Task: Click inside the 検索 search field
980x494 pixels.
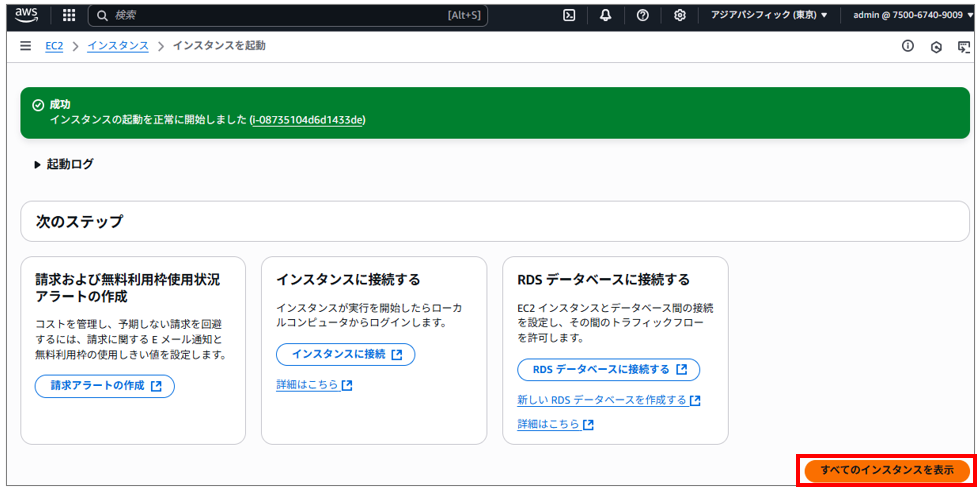Action: pos(288,16)
